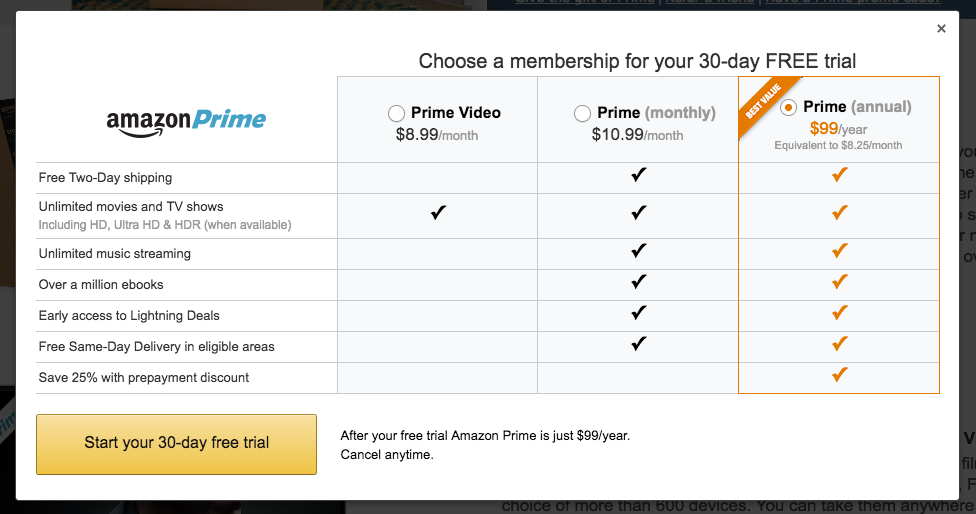Click the dialog heading about 30-day FREE trial
Image resolution: width=976 pixels, height=514 pixels.
coord(637,61)
